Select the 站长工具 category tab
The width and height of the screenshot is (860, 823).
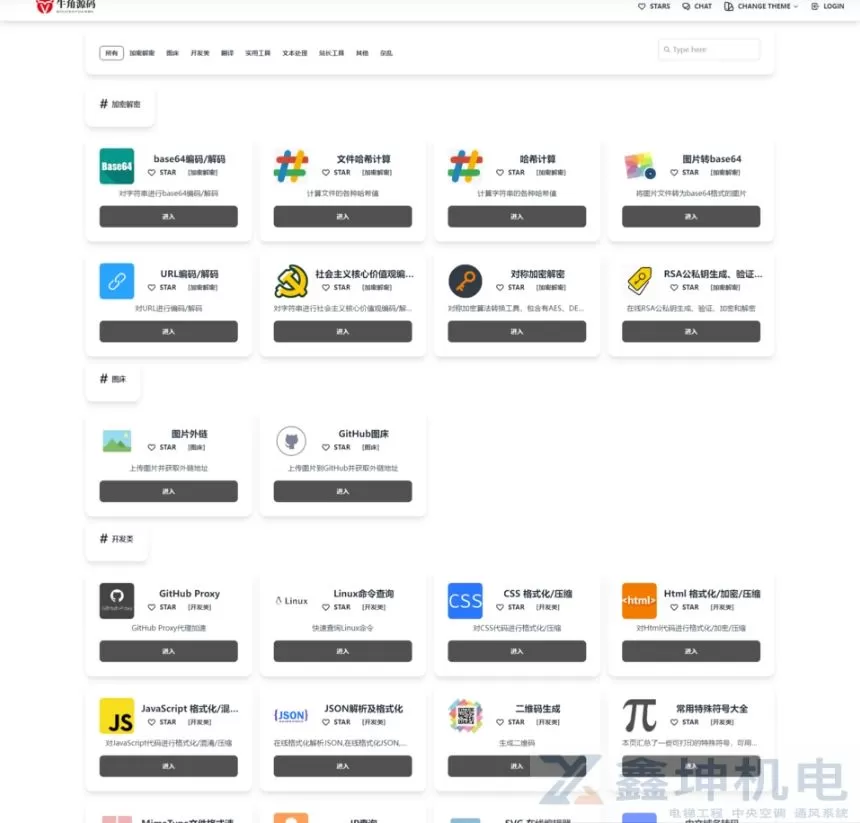332,53
